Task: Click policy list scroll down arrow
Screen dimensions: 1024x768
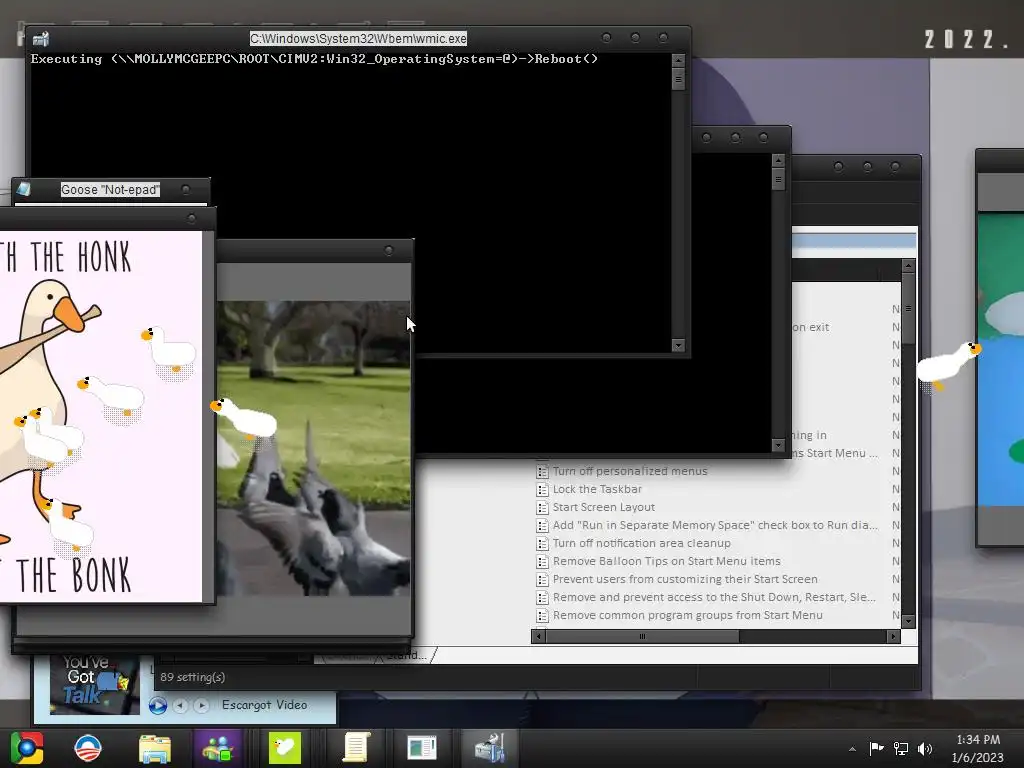Action: [x=908, y=621]
